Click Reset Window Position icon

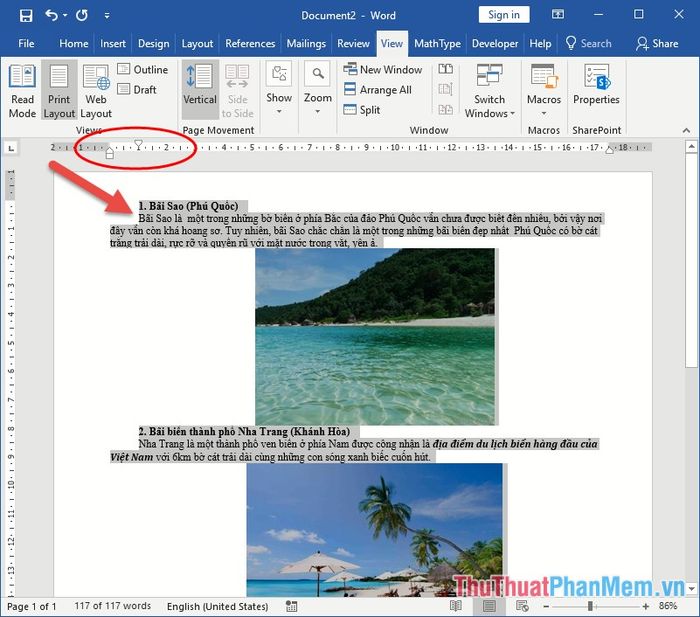(x=446, y=109)
